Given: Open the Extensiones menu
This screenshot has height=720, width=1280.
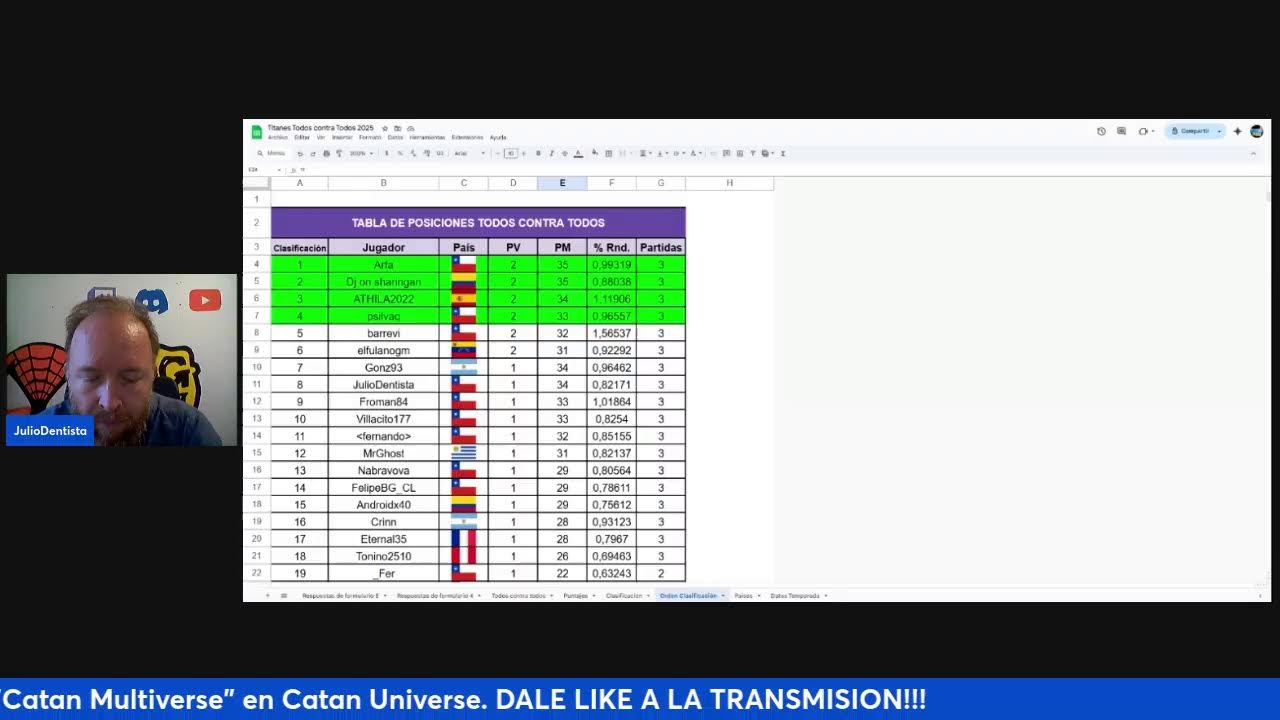Looking at the screenshot, I should click(467, 137).
